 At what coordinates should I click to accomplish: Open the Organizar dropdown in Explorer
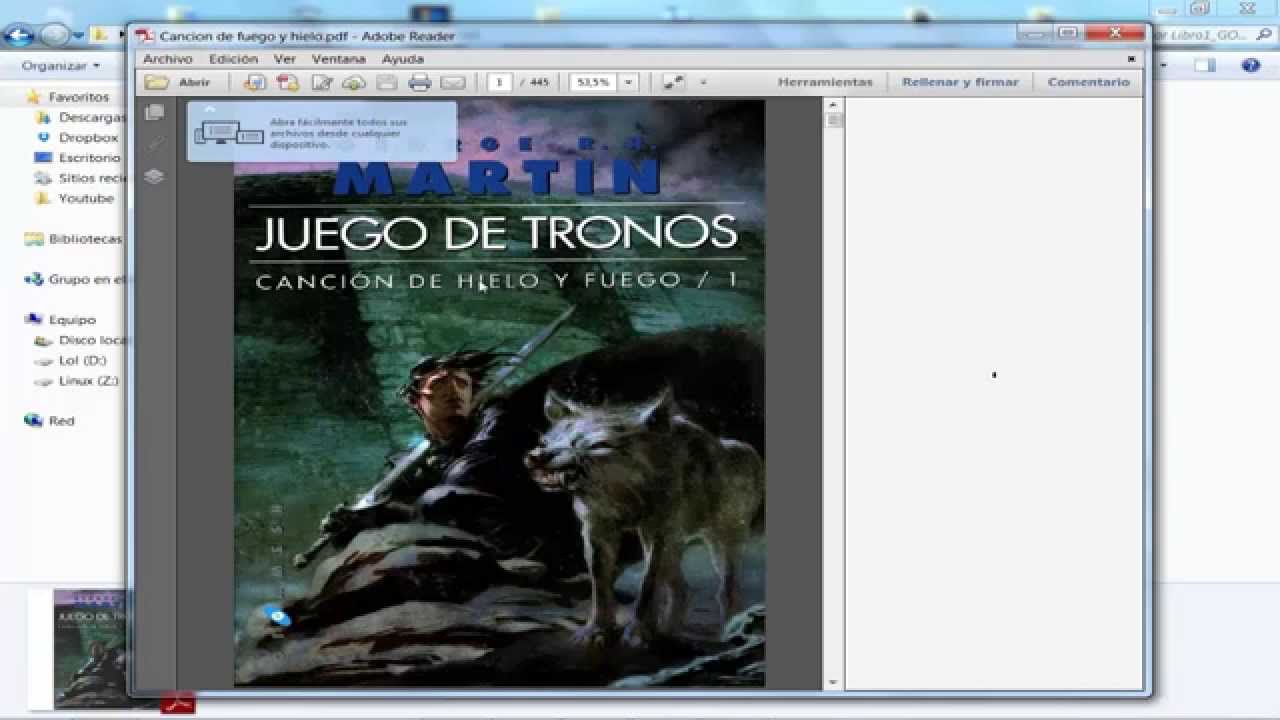61,65
